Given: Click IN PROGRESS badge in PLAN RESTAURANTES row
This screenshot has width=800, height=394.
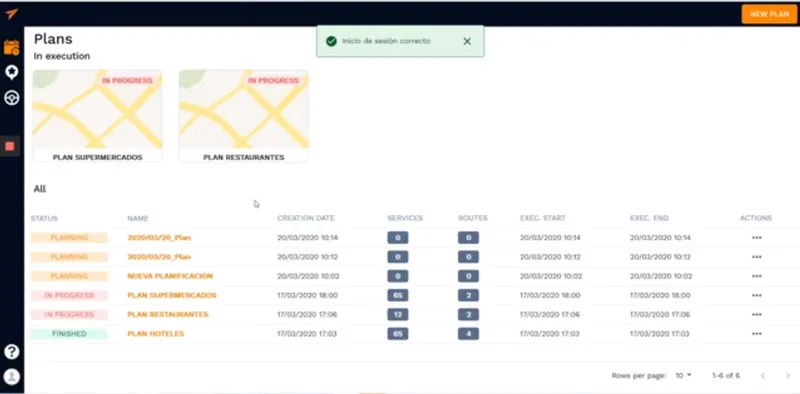Looking at the screenshot, I should pyautogui.click(x=69, y=314).
